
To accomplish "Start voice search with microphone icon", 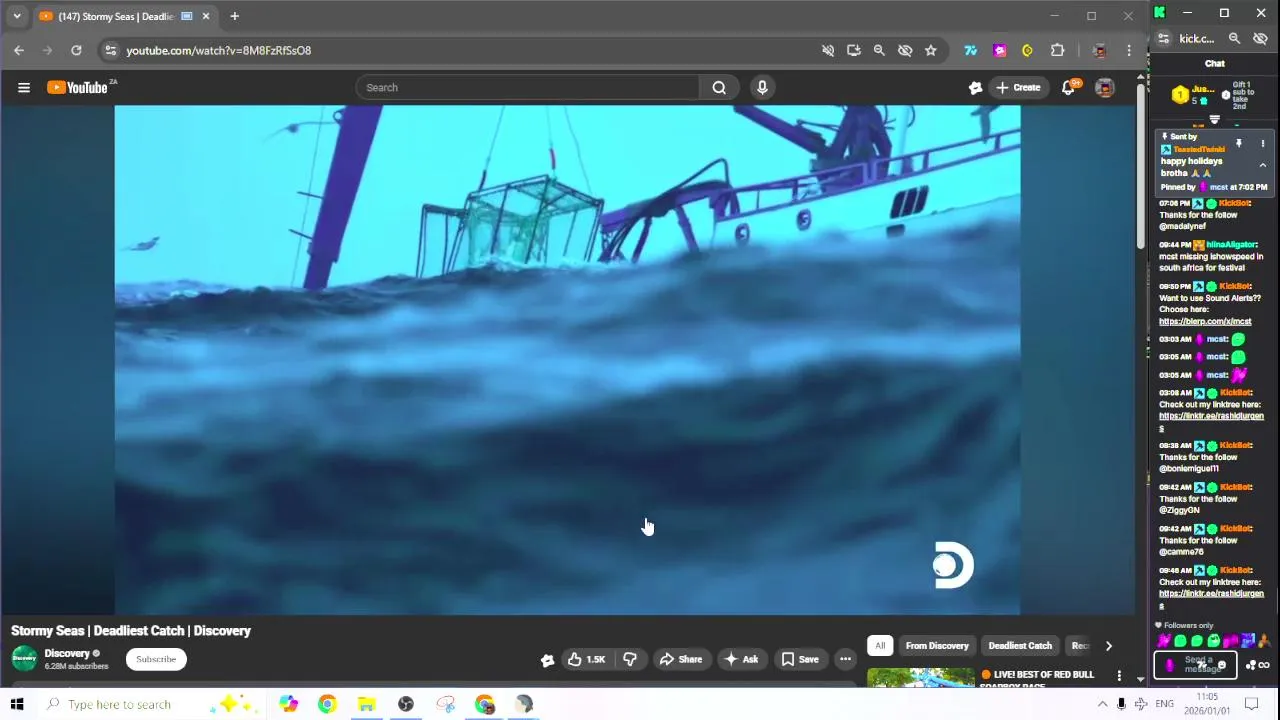I will [x=762, y=88].
